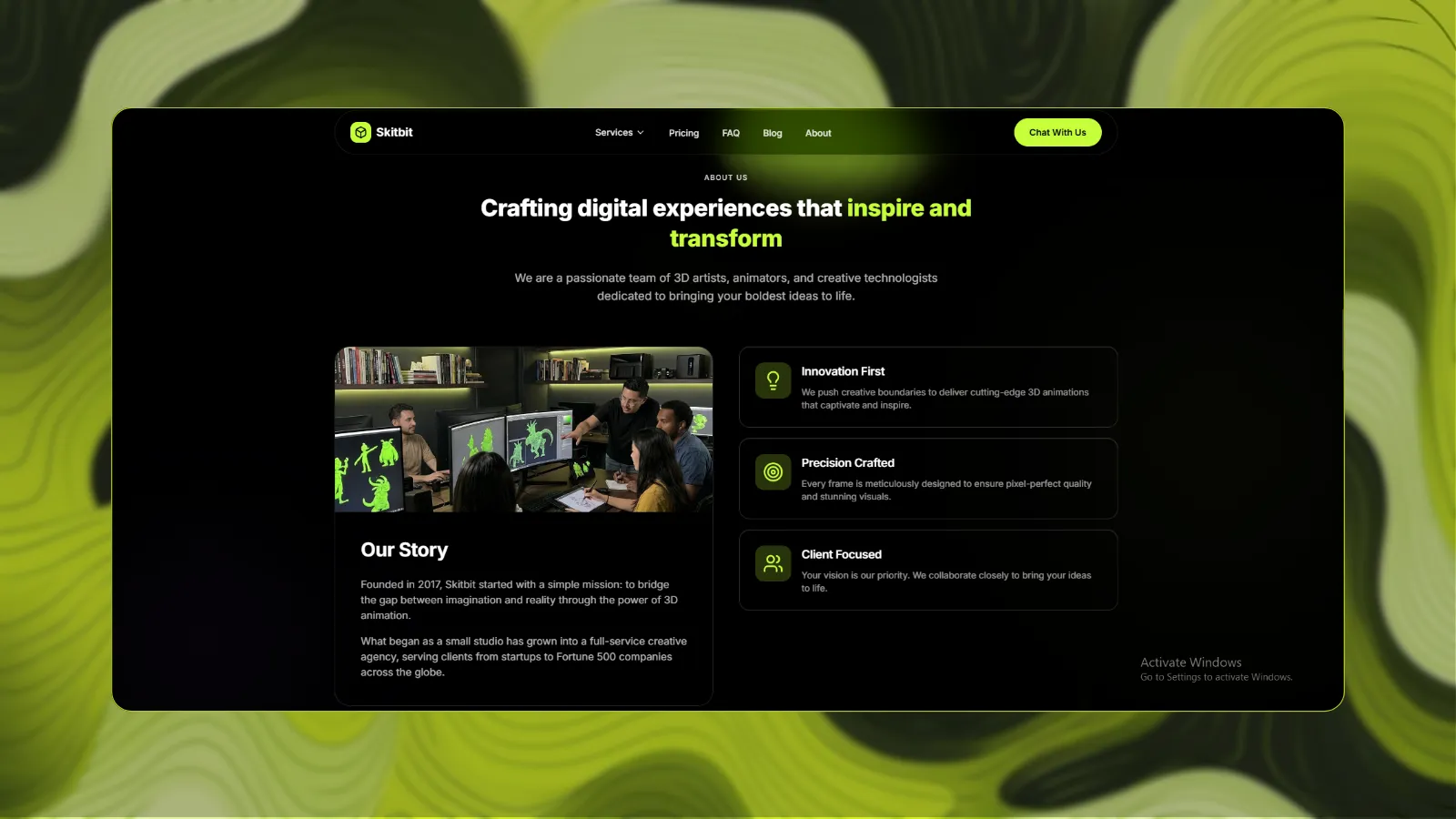The image size is (1456, 819).
Task: Open the FAQ nav item
Action: [x=731, y=134]
